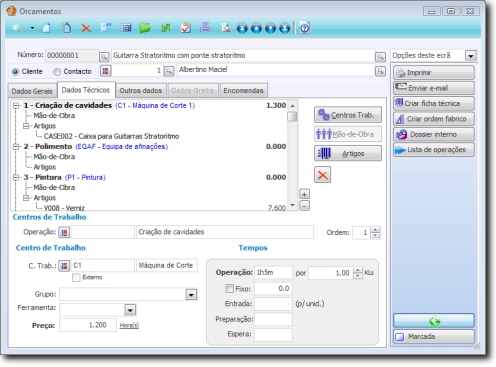Image resolution: width=496 pixels, height=367 pixels.
Task: Switch to the Dados Gerais tab
Action: pos(32,91)
